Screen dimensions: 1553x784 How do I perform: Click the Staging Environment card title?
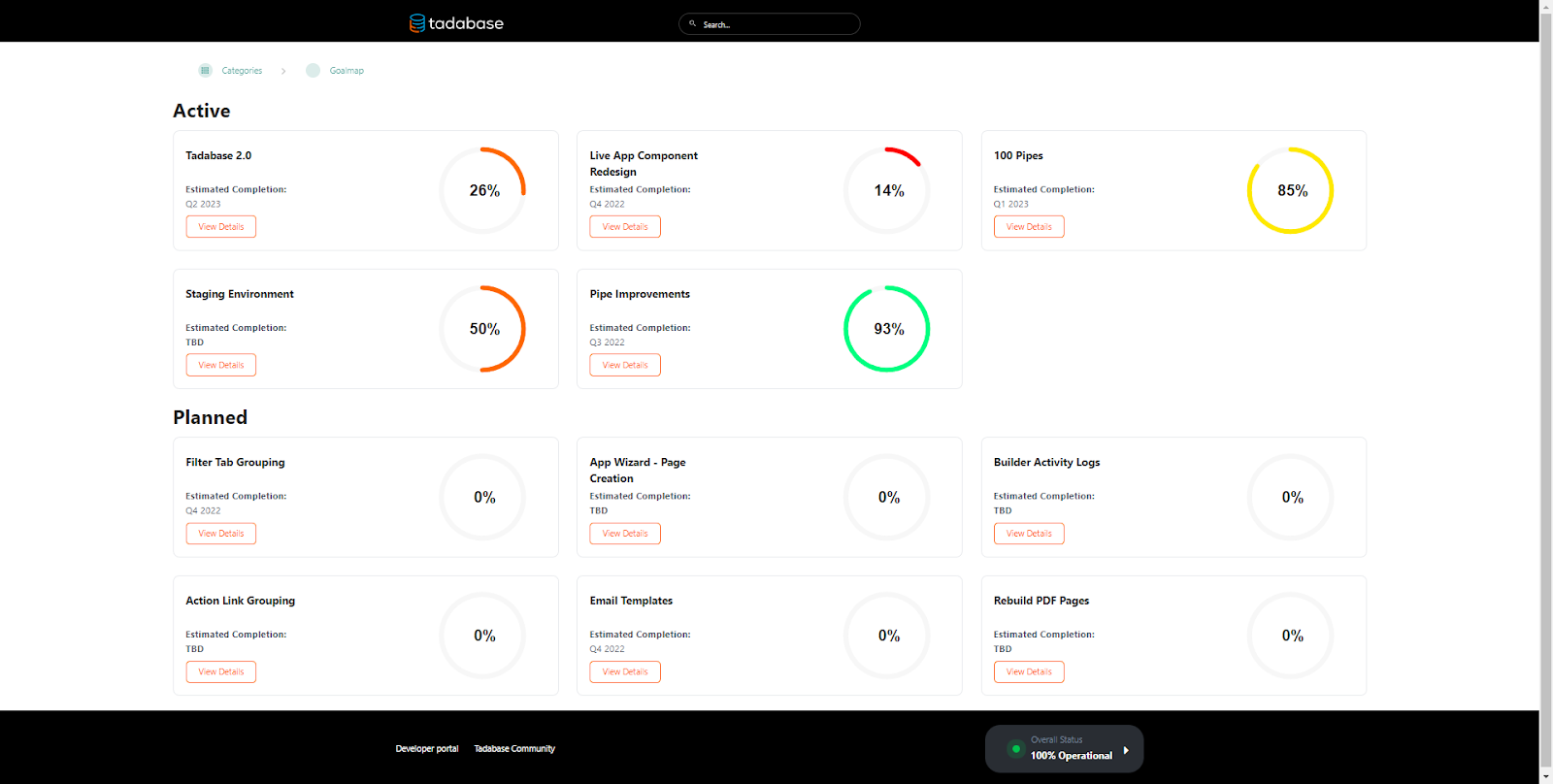pos(240,294)
